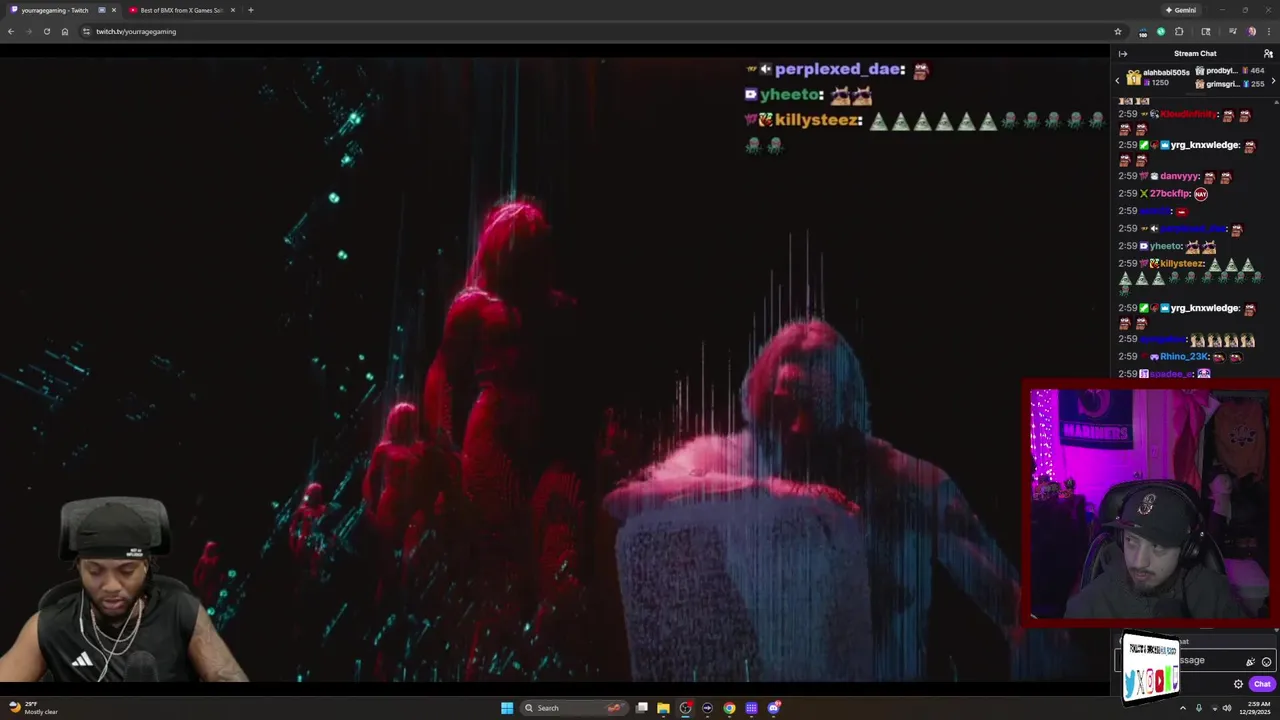This screenshot has width=1280, height=720.
Task: Collapse the Stream Chat panel
Action: (x=1123, y=54)
